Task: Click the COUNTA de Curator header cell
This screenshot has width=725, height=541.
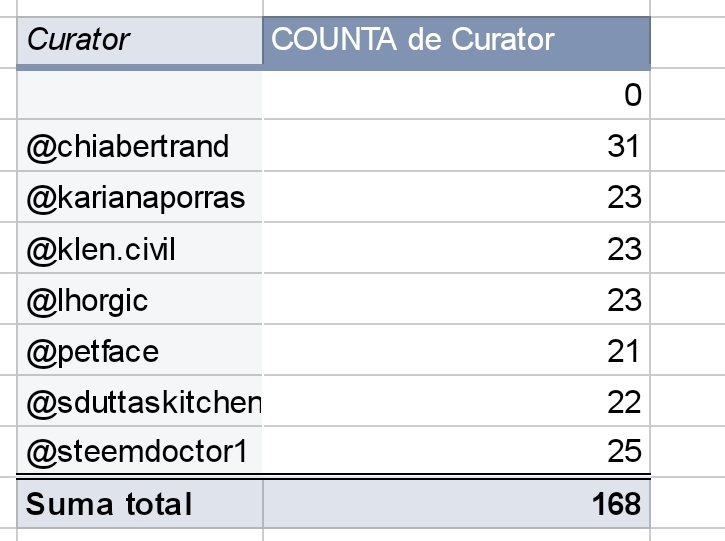Action: (456, 41)
